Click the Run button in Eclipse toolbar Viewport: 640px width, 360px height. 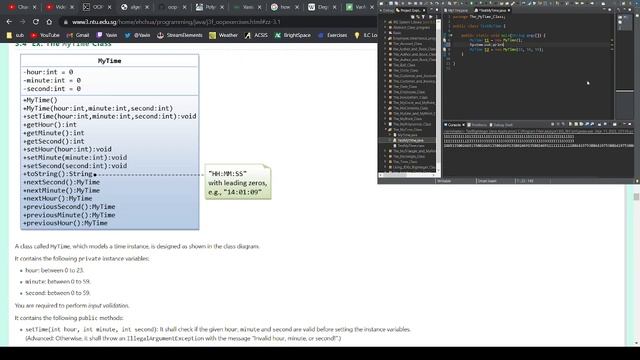tap(471, 3)
